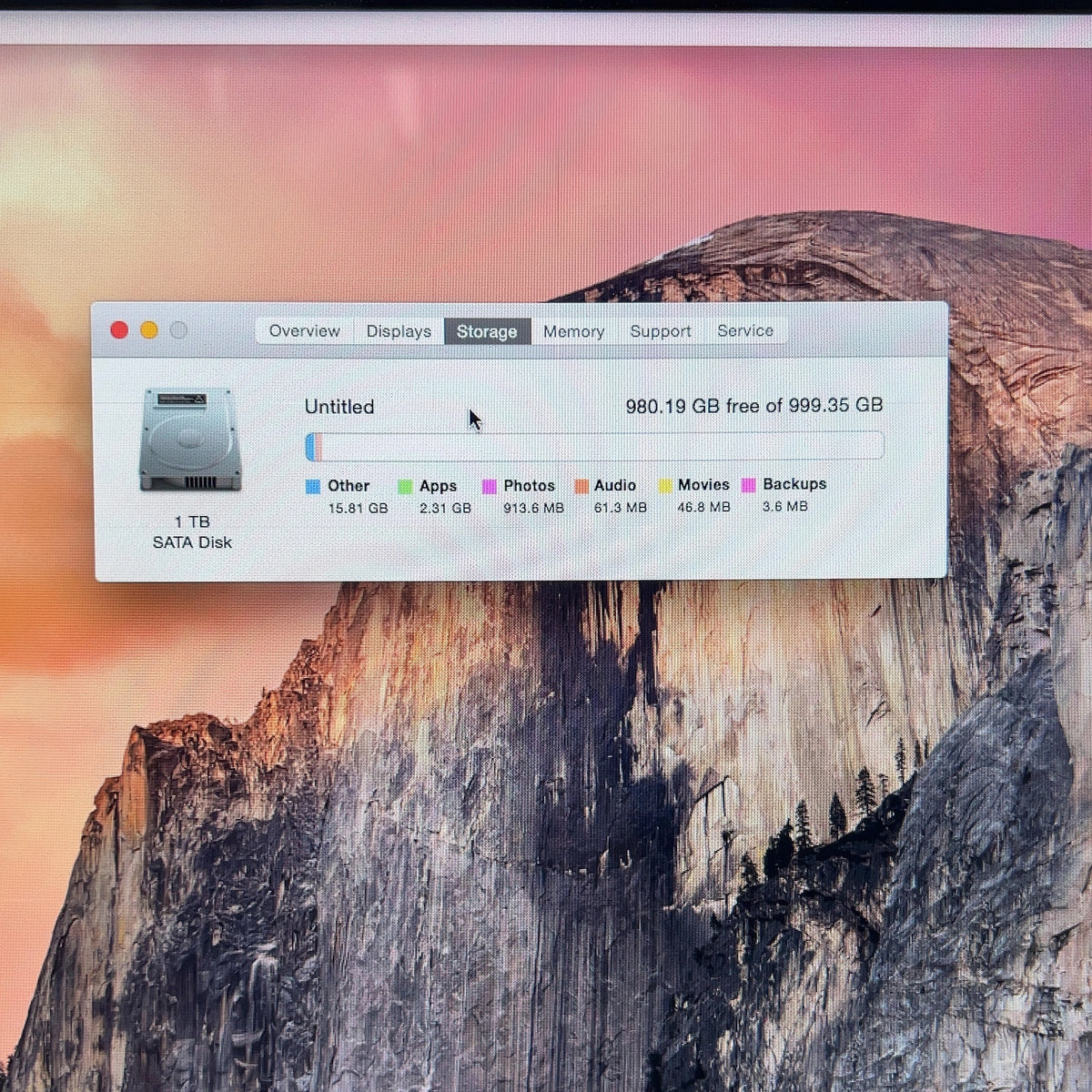The image size is (1092, 1092).
Task: Click the orange Audio color square
Action: (x=581, y=487)
